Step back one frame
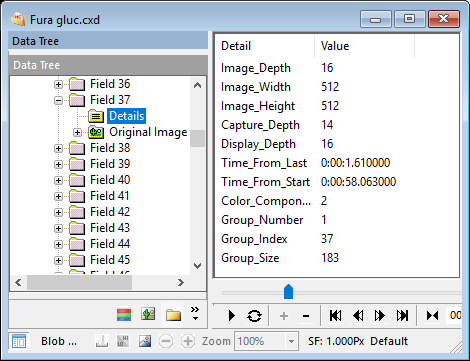This screenshot has width=470, height=361. [x=358, y=315]
